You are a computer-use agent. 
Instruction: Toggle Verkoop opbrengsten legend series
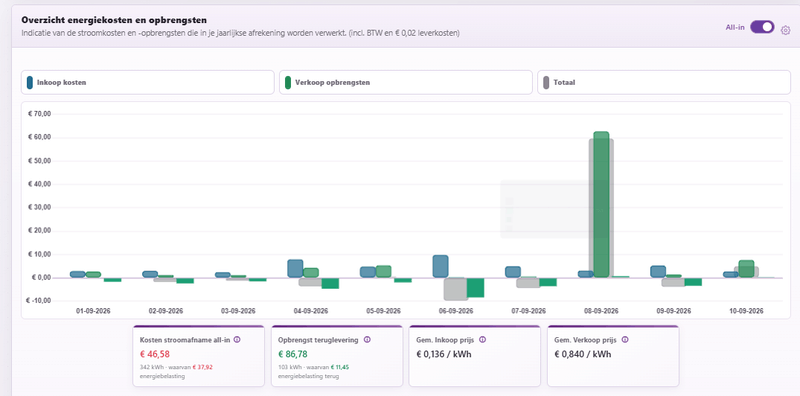coord(406,82)
